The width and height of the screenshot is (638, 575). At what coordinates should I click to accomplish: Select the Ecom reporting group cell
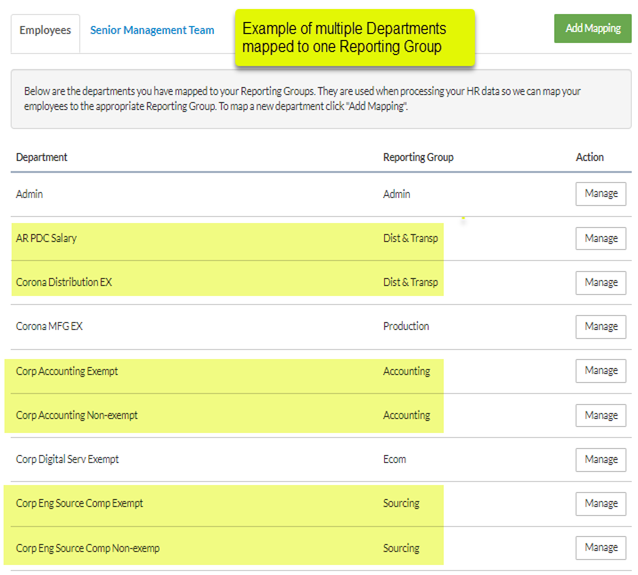(394, 459)
